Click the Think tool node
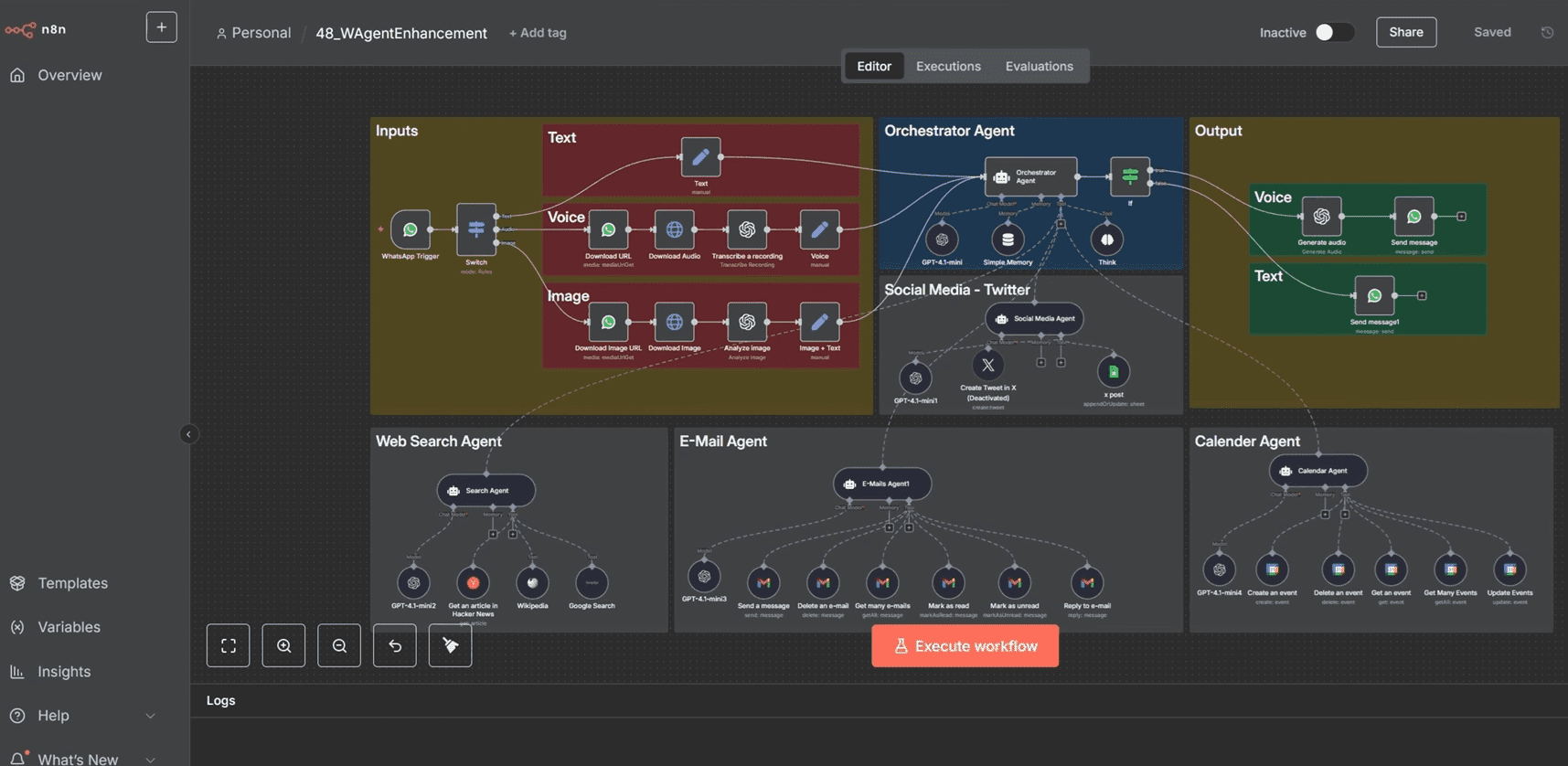 (x=1106, y=240)
